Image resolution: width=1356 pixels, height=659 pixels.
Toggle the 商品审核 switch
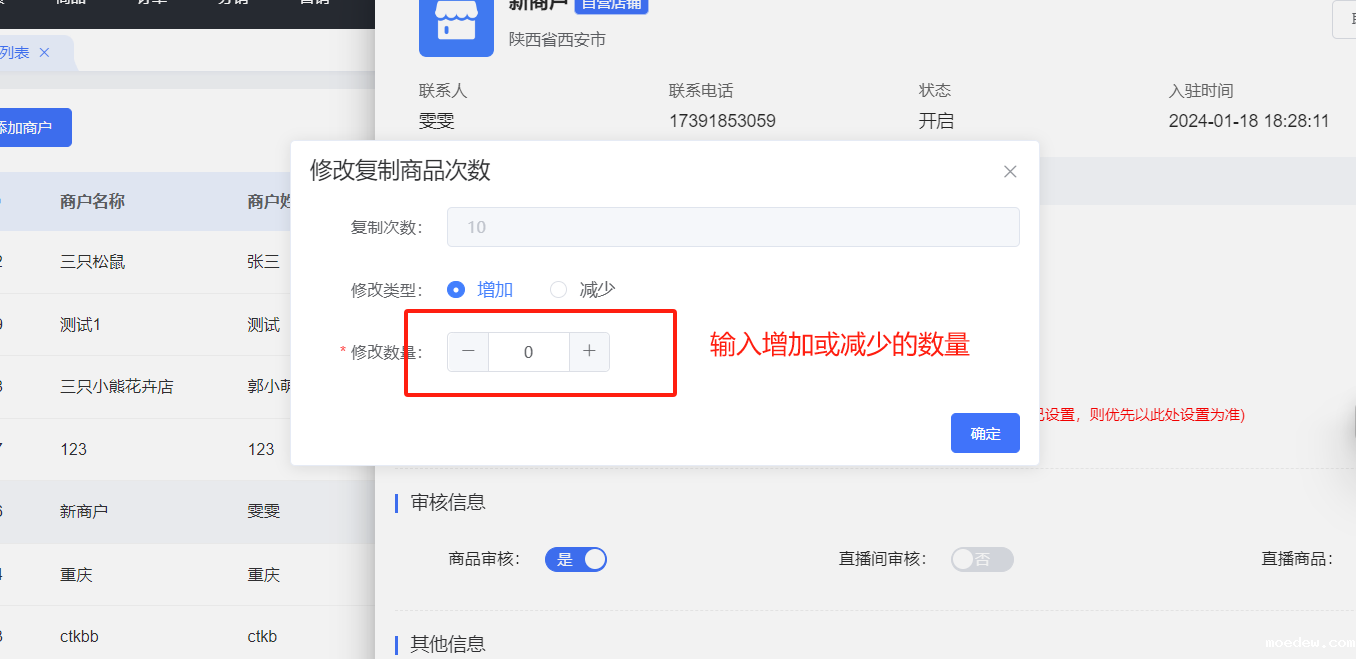click(x=576, y=559)
